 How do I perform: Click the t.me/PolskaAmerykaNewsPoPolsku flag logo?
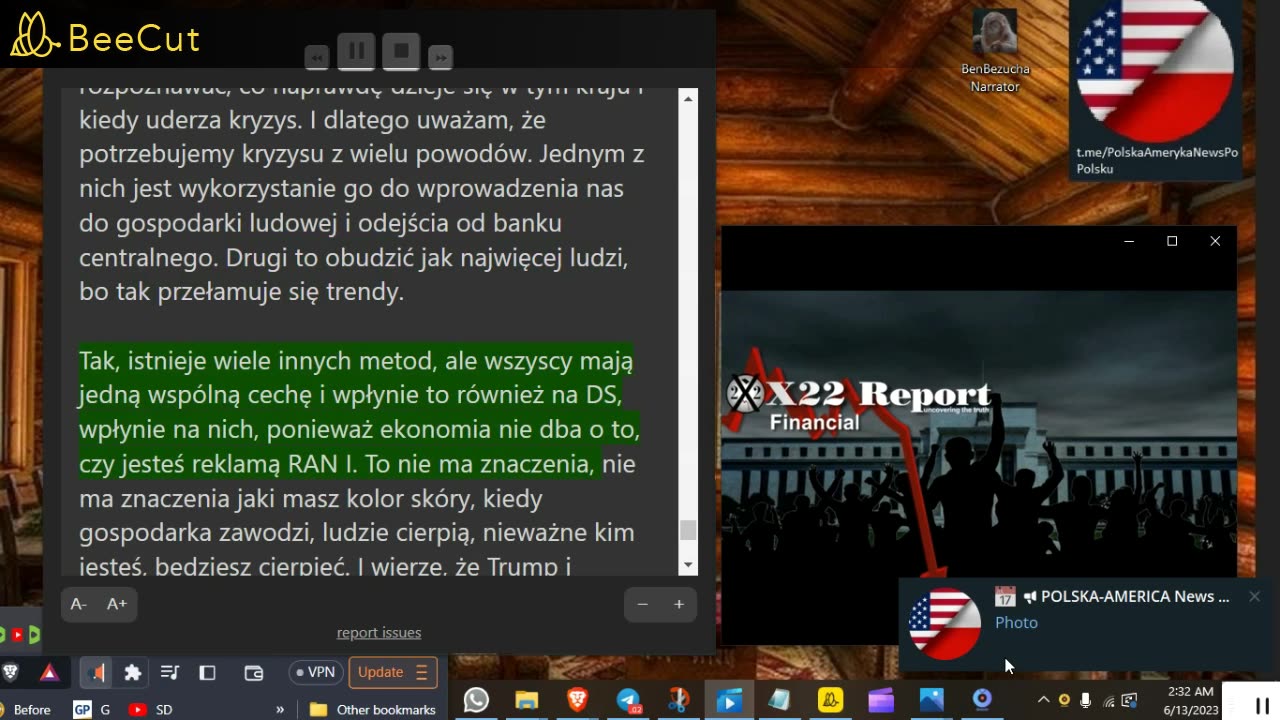coord(1155,72)
